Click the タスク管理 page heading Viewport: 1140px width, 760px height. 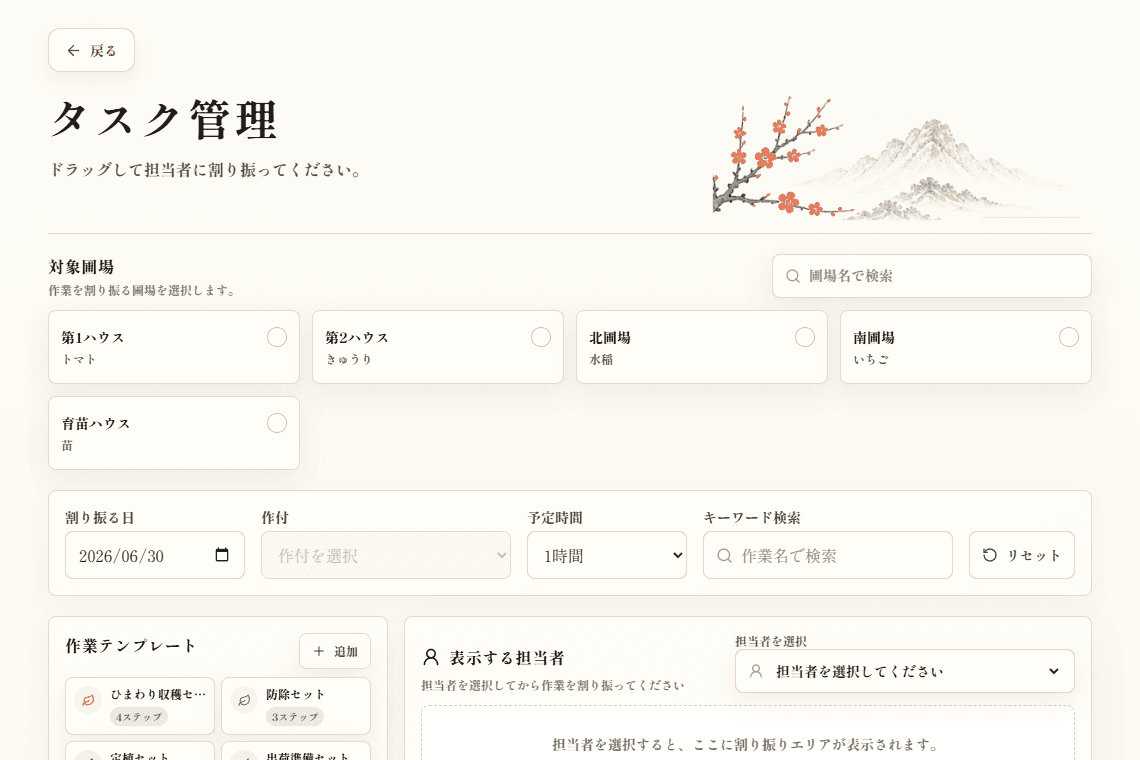coord(164,120)
